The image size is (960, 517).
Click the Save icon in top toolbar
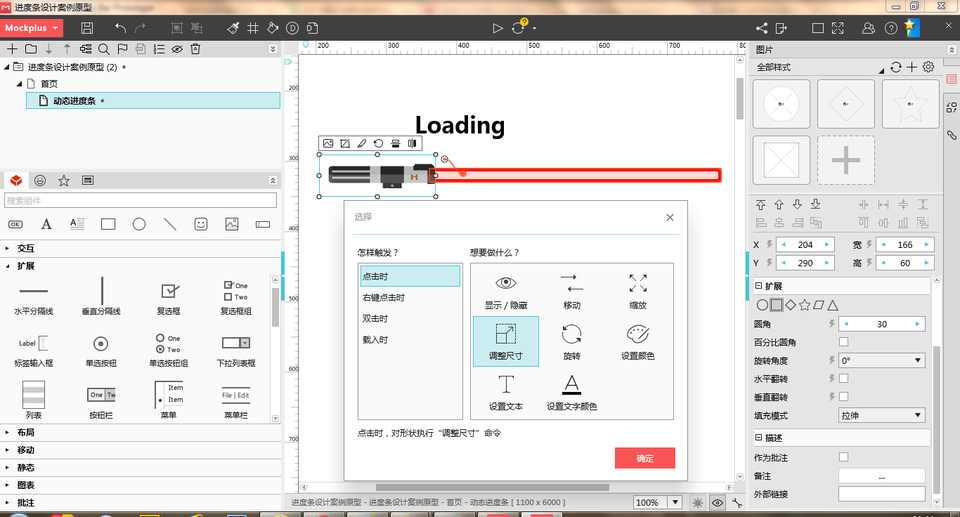click(x=87, y=28)
